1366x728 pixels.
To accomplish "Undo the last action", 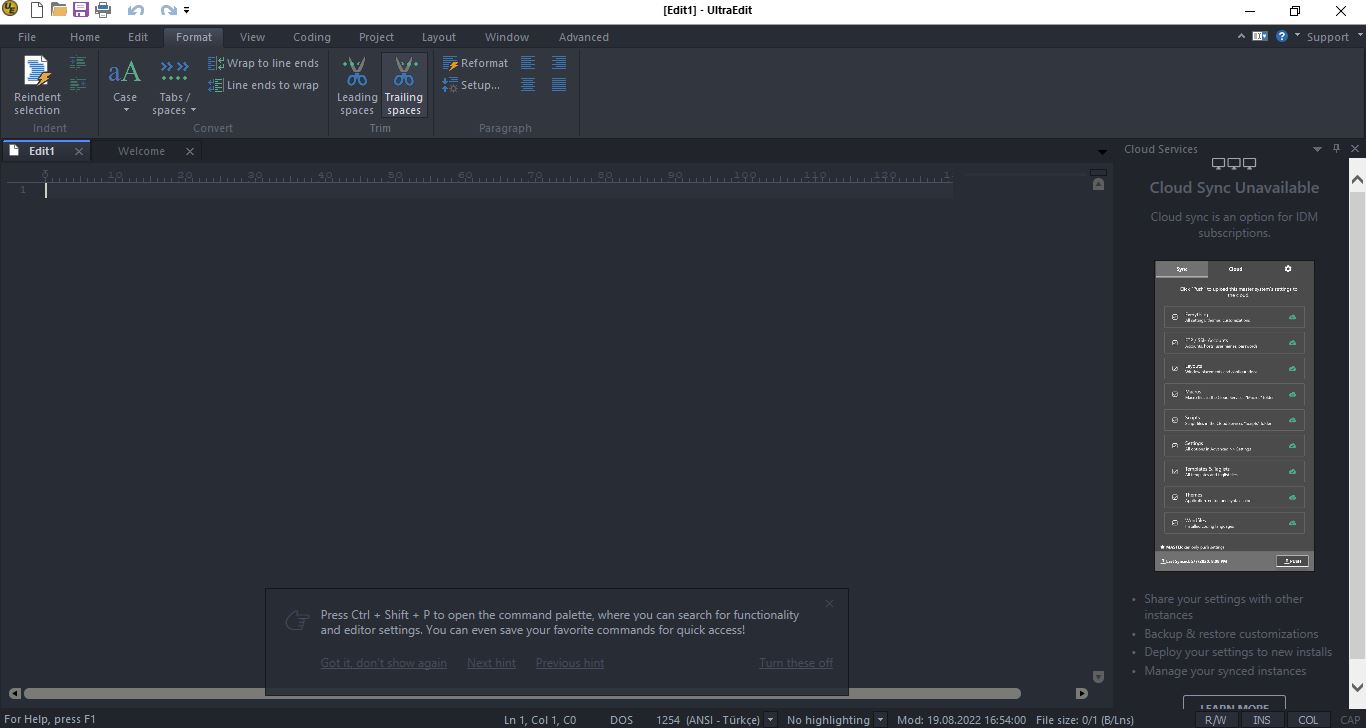I will tap(136, 11).
